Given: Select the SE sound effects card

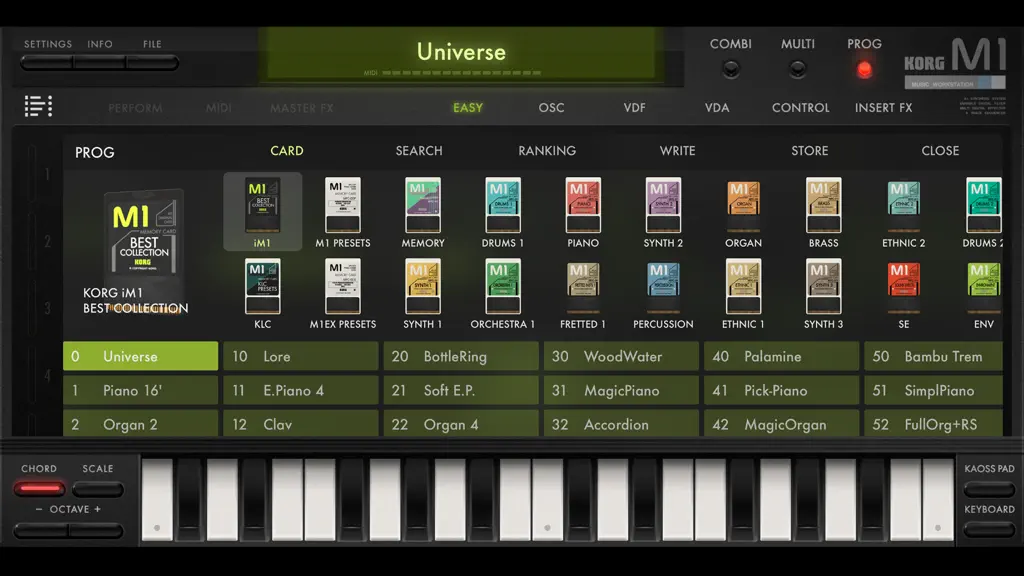Looking at the screenshot, I should 903,287.
